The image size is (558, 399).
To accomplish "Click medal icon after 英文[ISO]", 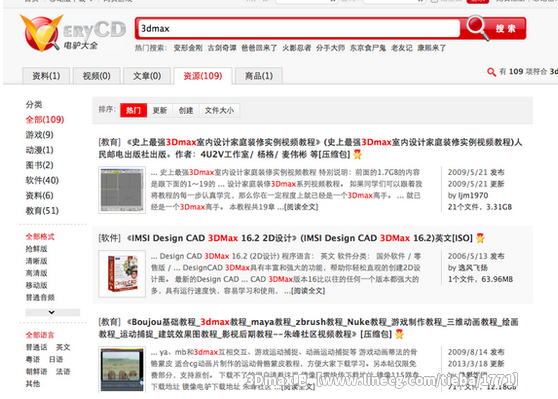I will (x=480, y=238).
